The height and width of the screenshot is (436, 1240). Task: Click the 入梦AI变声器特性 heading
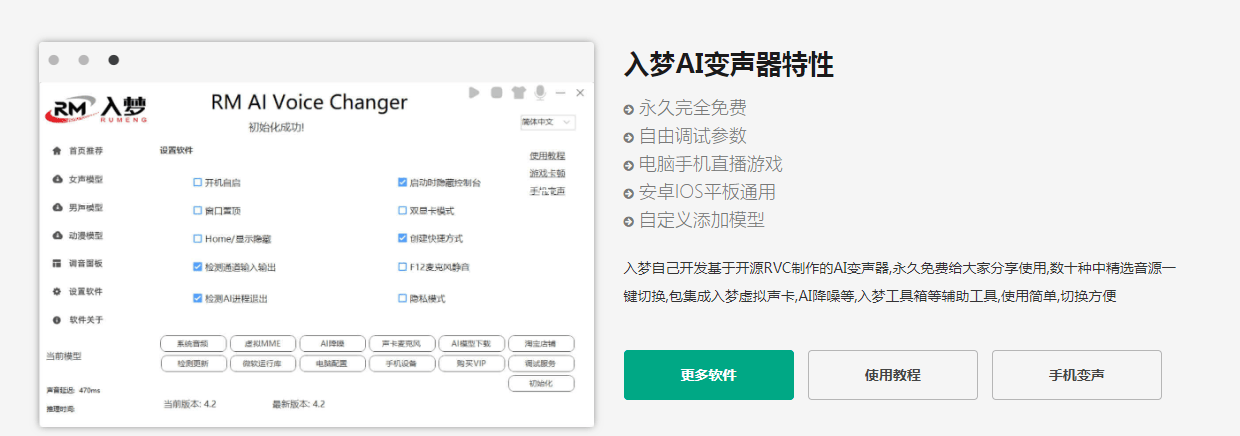point(729,65)
